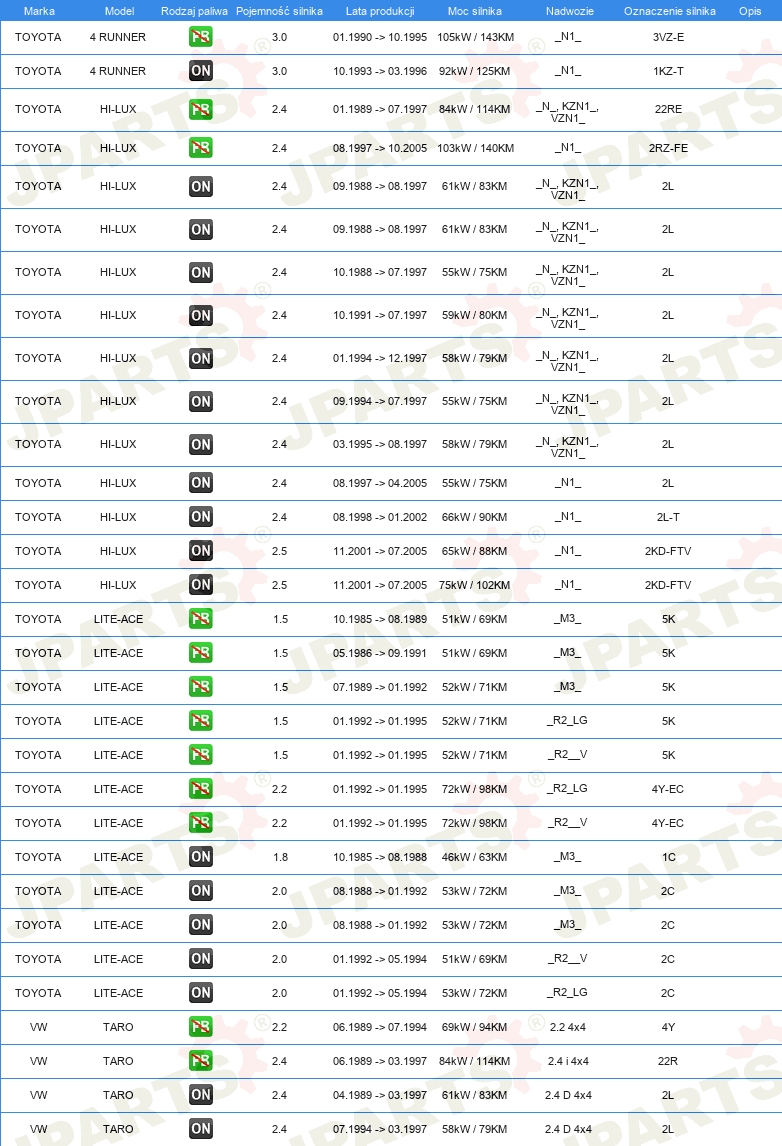Click 4 RUNNER model in the 3VZ-E row

pyautogui.click(x=118, y=37)
